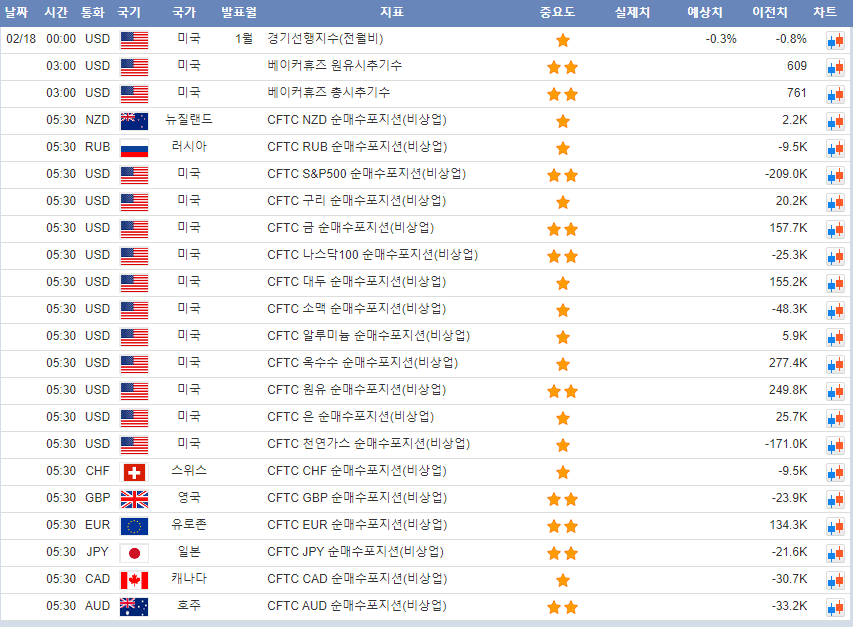The width and height of the screenshot is (853, 627).
Task: Open chart icon for CFTC 원유 순매수포지션
Action: click(834, 392)
